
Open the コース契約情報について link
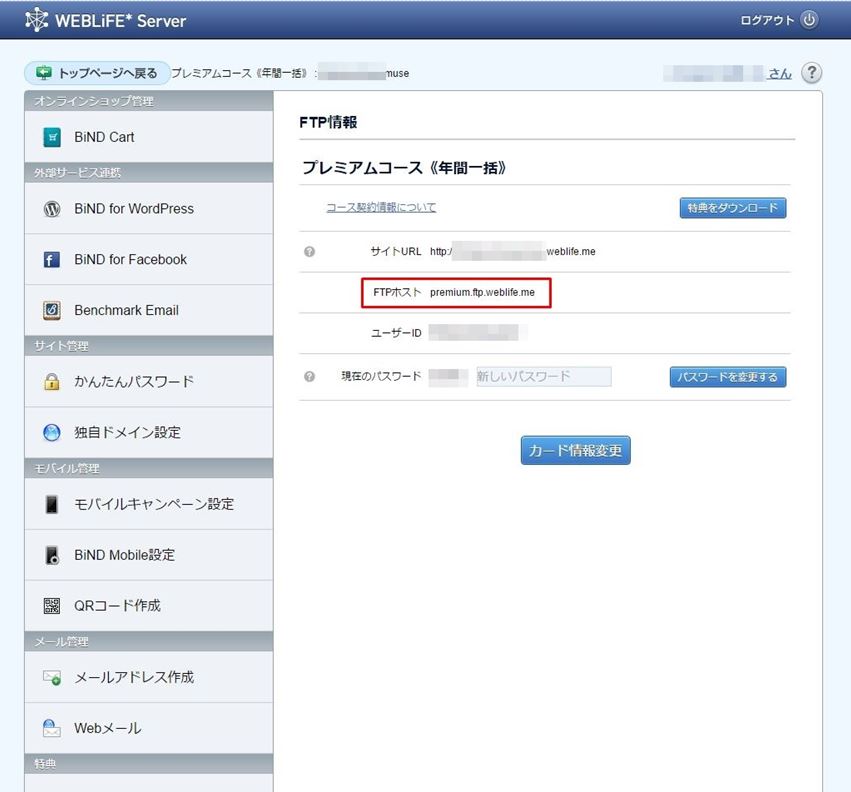click(381, 207)
